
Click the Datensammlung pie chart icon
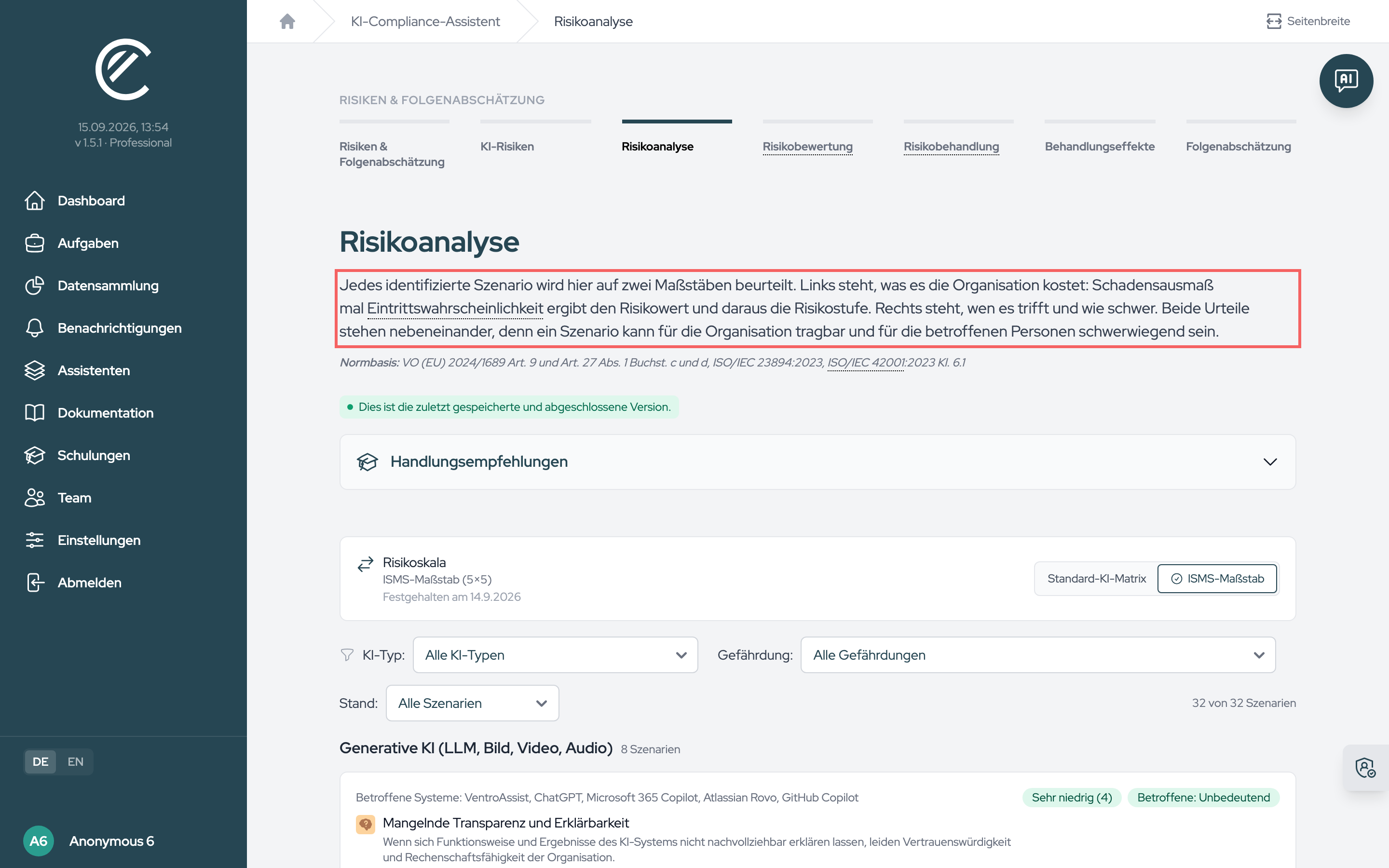click(34, 285)
